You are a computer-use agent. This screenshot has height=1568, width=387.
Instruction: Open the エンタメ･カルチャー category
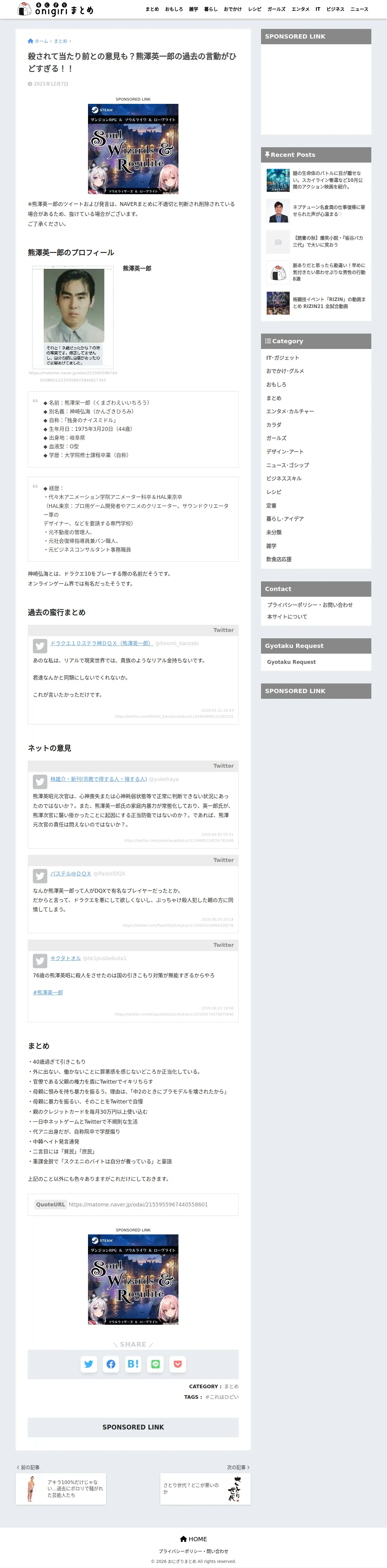pos(290,412)
